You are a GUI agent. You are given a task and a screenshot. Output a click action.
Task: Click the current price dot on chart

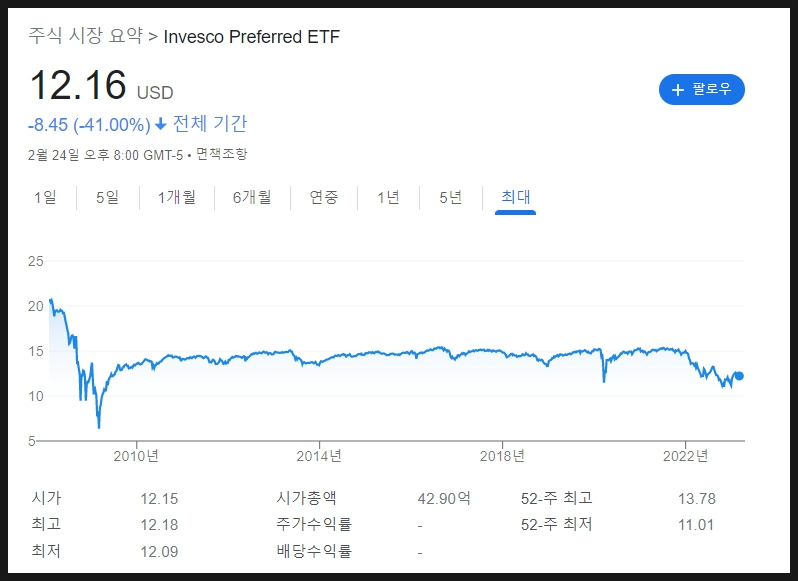[739, 376]
